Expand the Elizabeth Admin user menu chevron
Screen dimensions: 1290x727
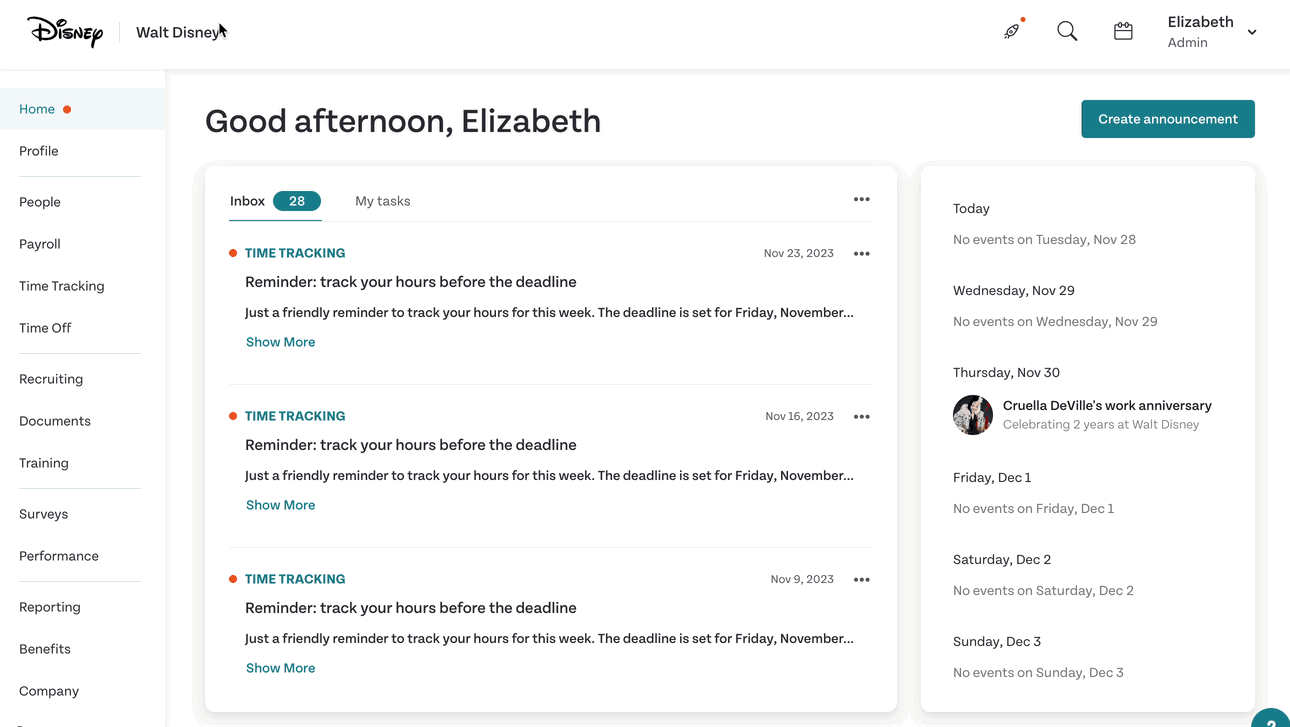pyautogui.click(x=1251, y=32)
